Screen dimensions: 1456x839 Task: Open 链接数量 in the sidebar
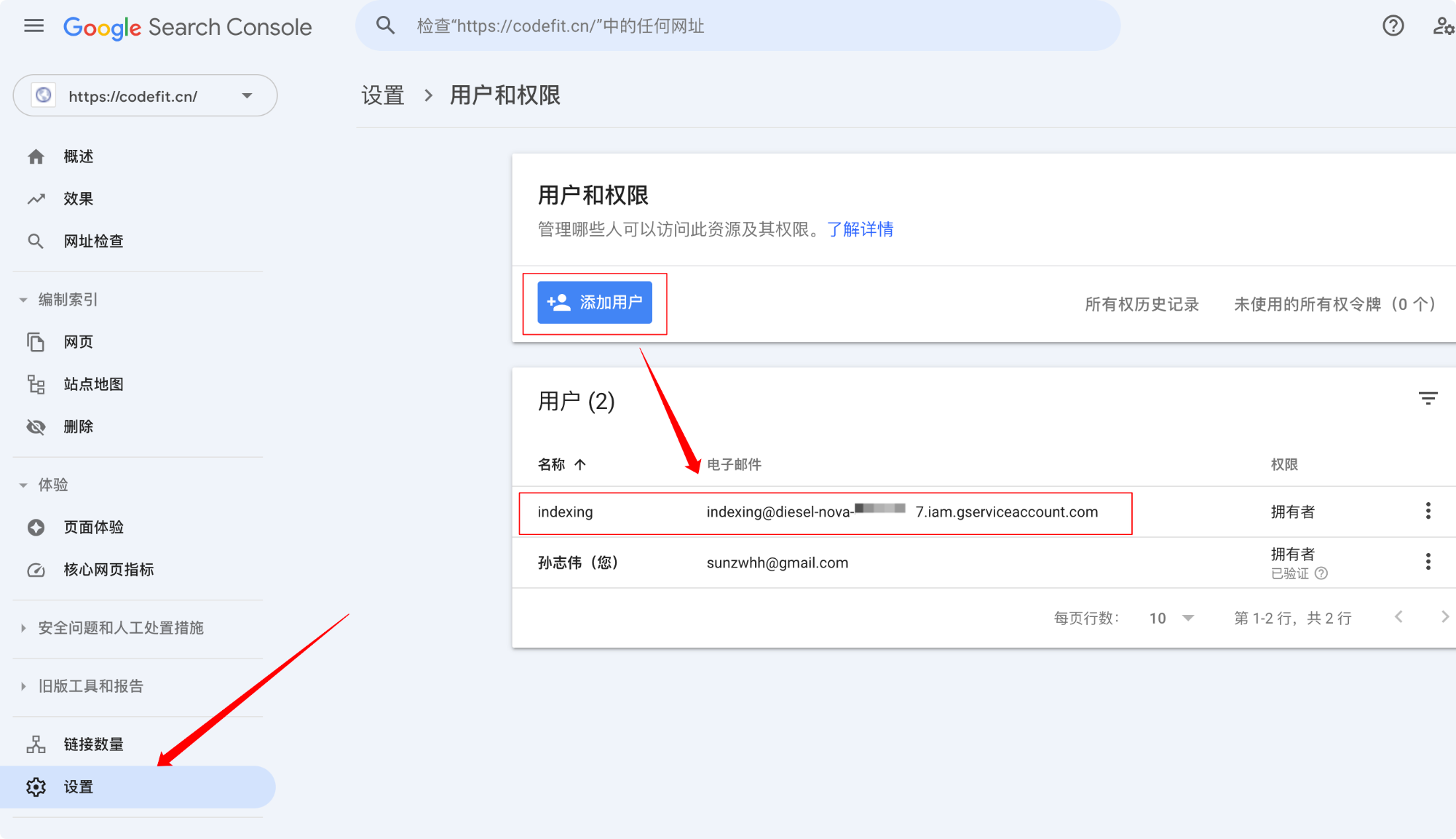(x=138, y=744)
